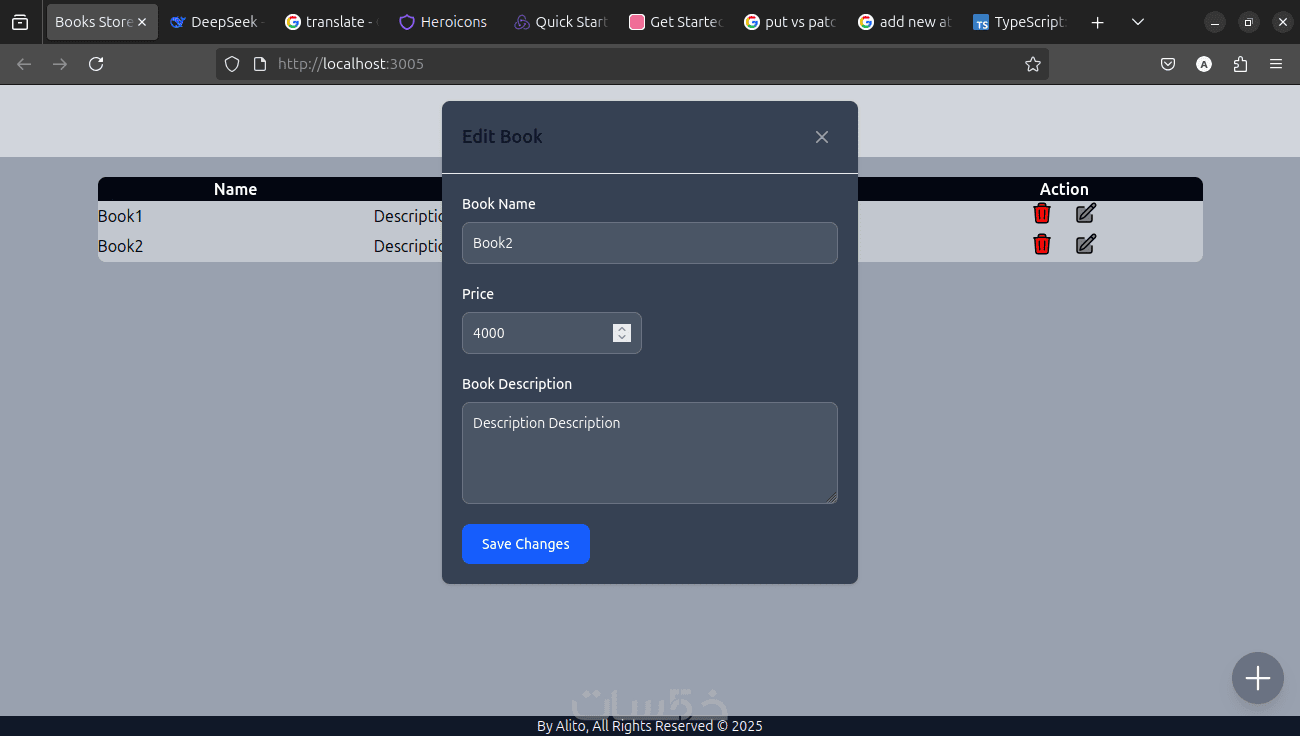Screen dimensions: 1300x736
Task: Open the edit pencil icon for Book2
Action: (x=1086, y=244)
